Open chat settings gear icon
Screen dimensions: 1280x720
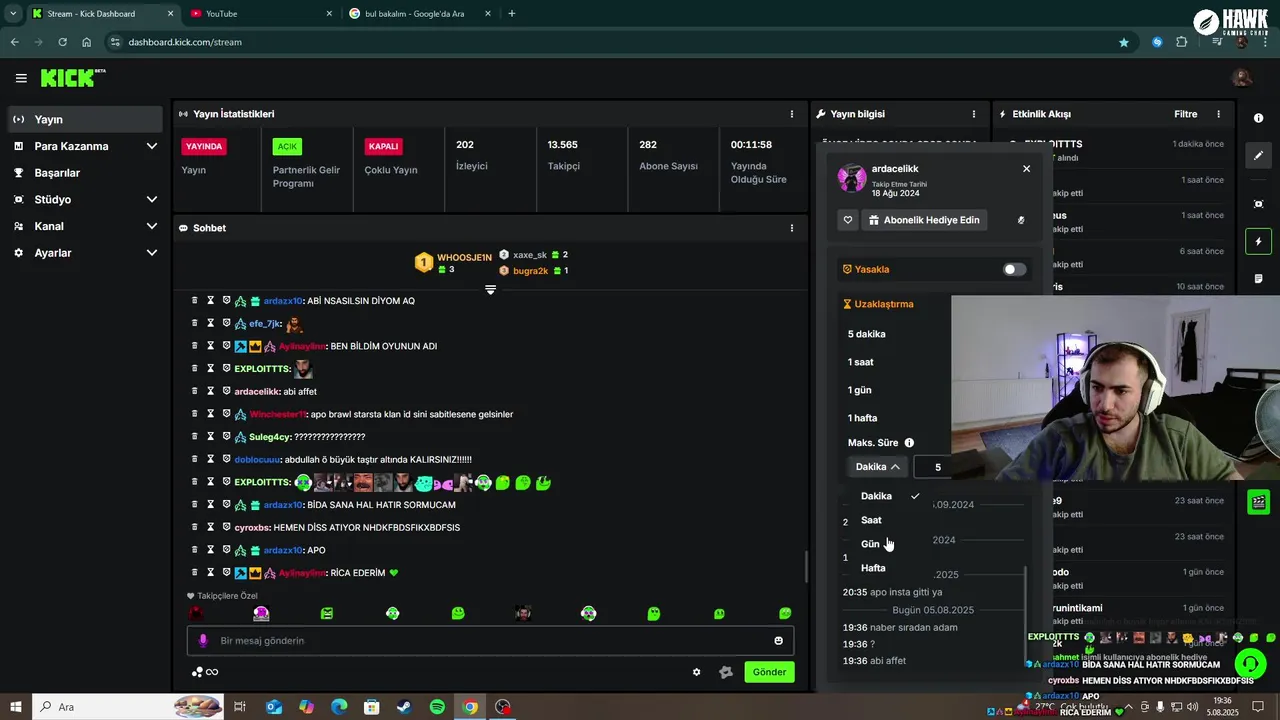697,672
